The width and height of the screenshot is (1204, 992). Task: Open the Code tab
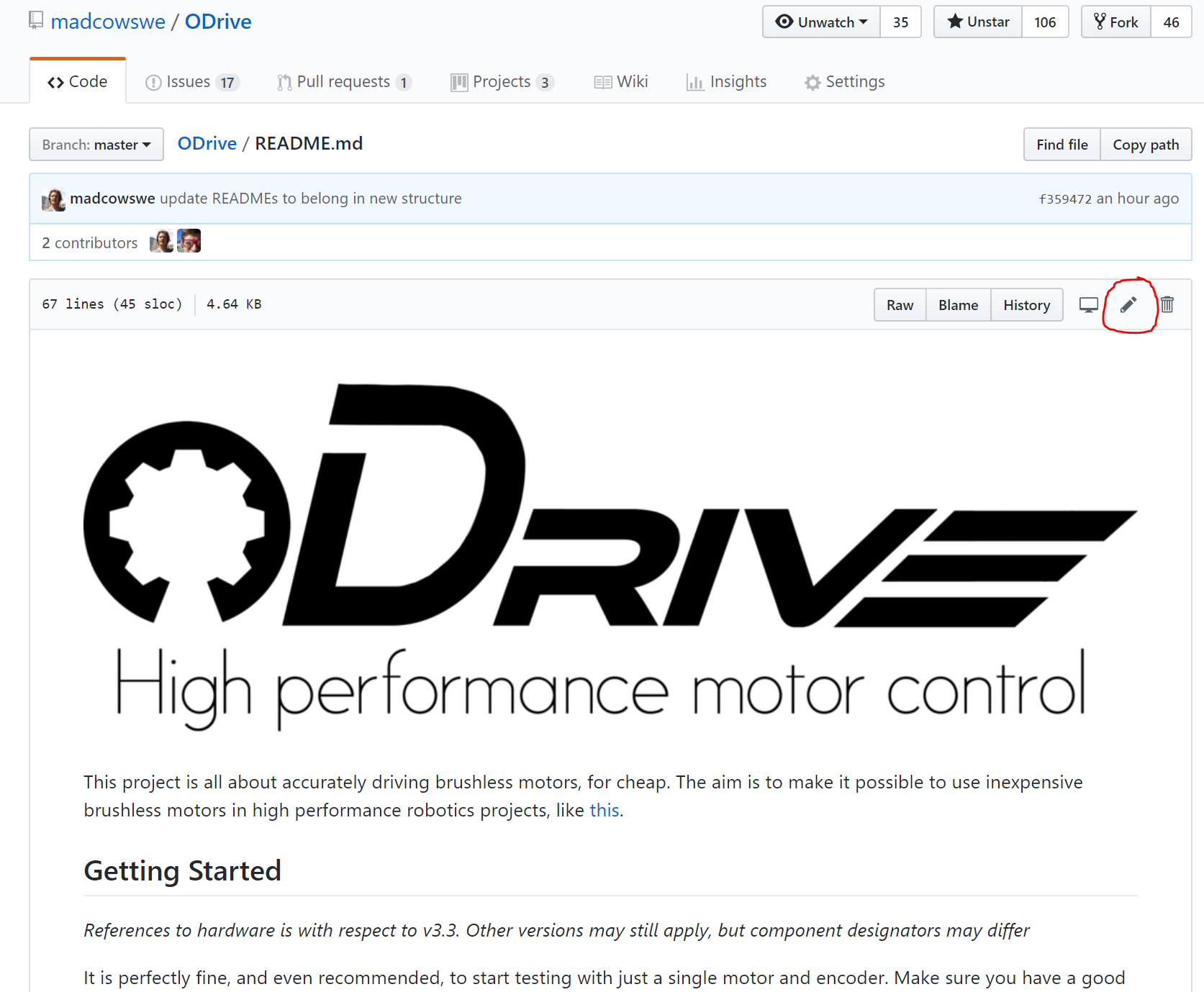(x=78, y=81)
